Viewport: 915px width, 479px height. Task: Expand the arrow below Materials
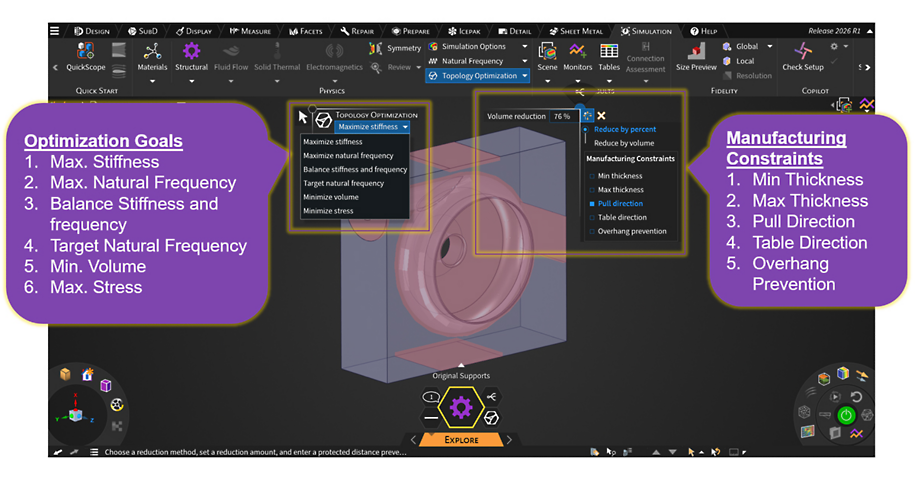click(x=152, y=81)
